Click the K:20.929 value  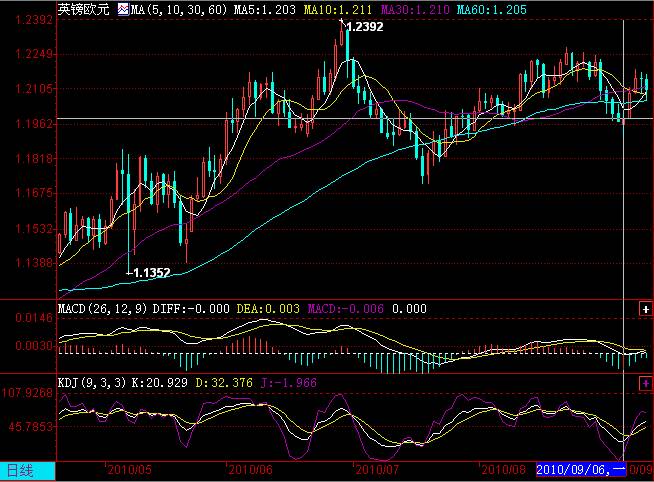point(159,382)
